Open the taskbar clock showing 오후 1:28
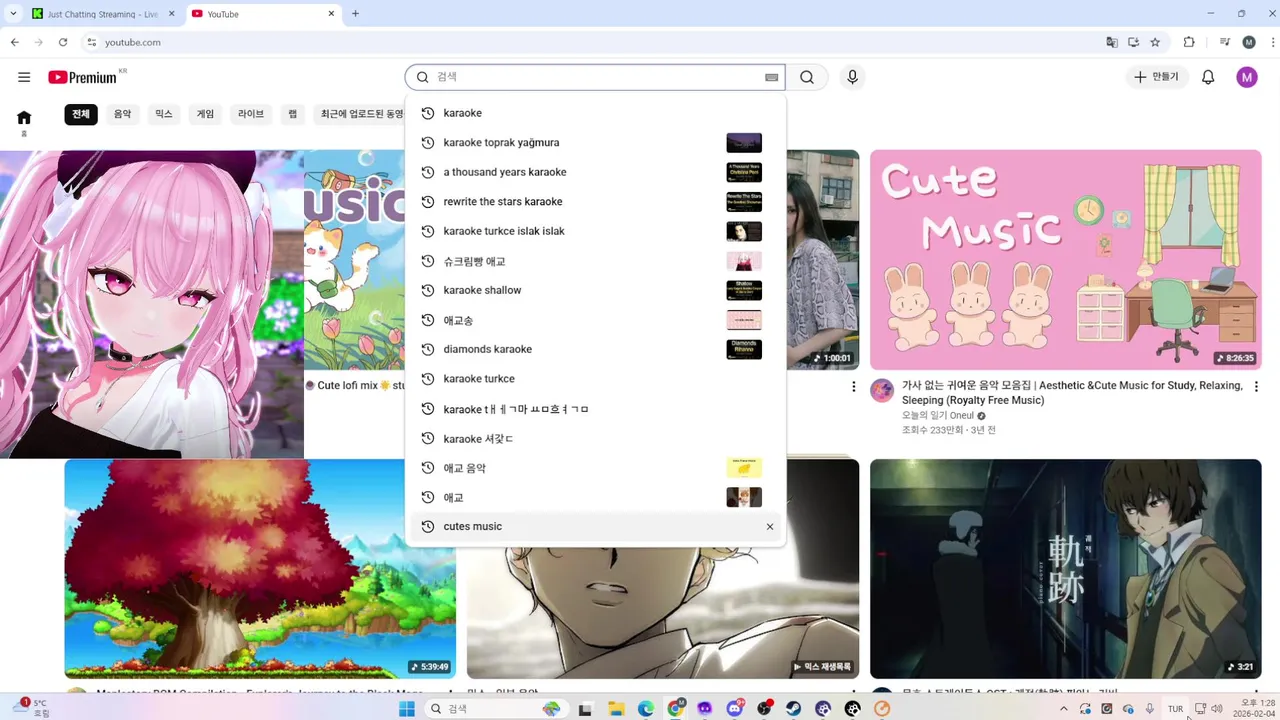 point(1253,708)
